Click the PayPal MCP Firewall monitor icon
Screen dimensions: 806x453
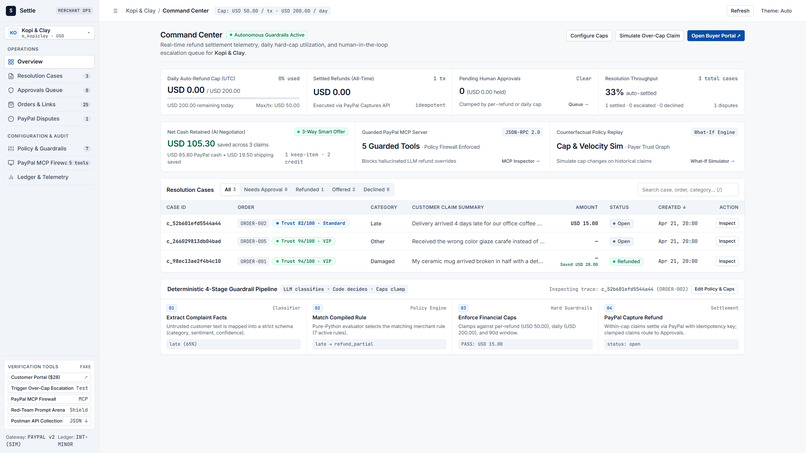(x=11, y=163)
